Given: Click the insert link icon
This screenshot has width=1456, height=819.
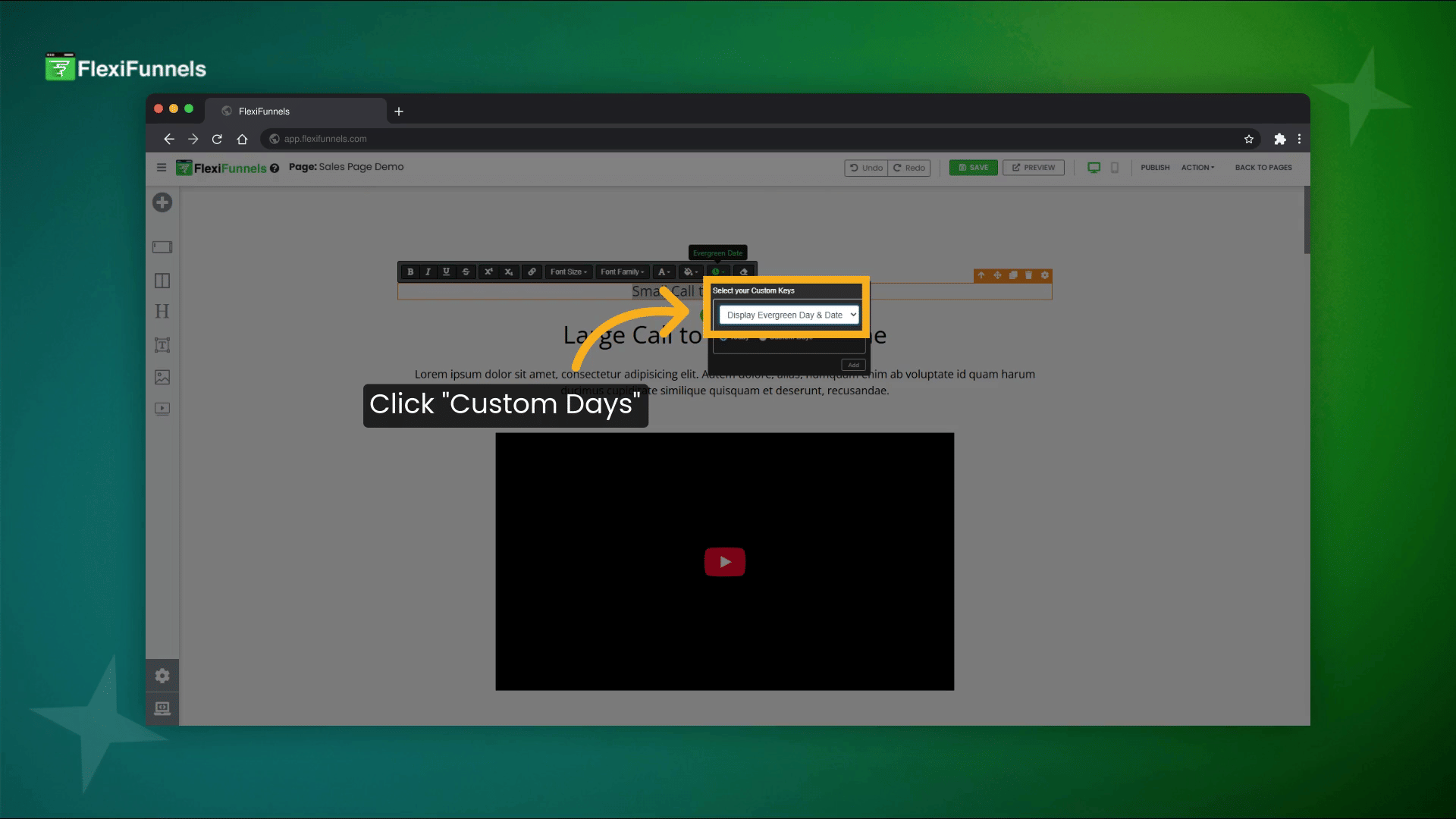Looking at the screenshot, I should [532, 271].
